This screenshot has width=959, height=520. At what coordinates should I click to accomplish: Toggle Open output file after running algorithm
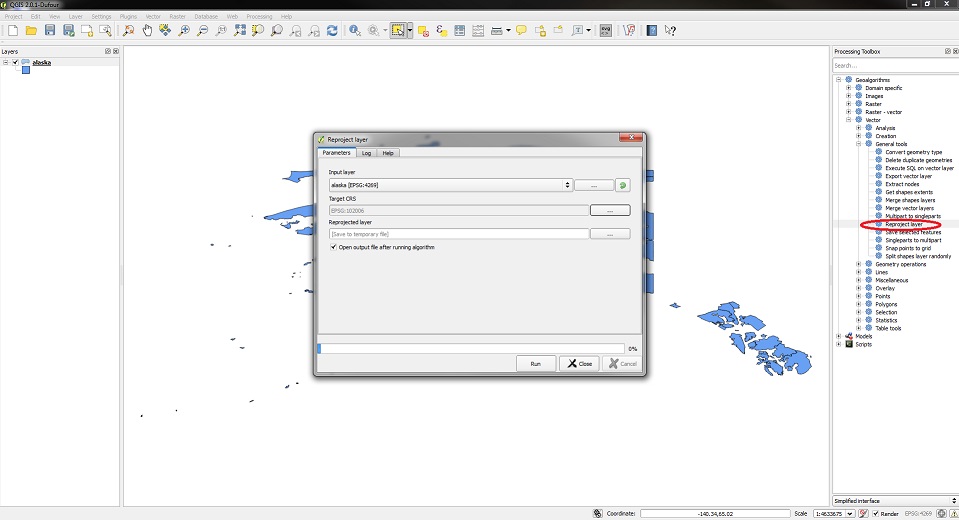tap(333, 247)
